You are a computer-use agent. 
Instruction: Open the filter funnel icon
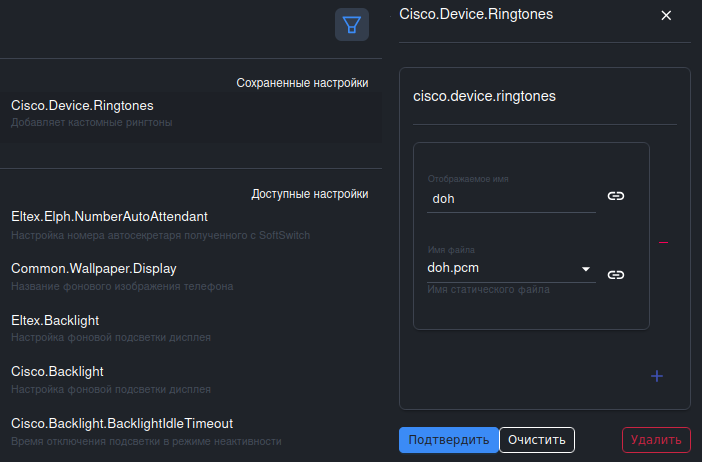(x=352, y=25)
